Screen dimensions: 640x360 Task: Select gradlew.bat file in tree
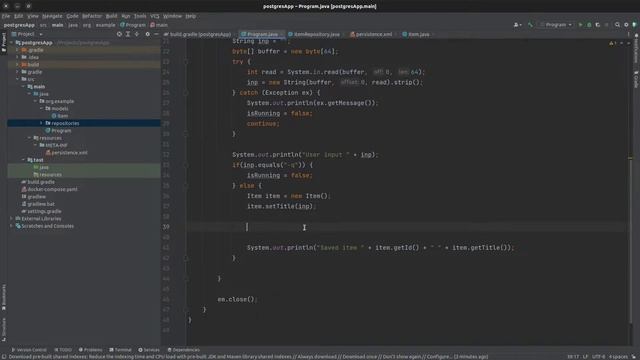pos(38,204)
